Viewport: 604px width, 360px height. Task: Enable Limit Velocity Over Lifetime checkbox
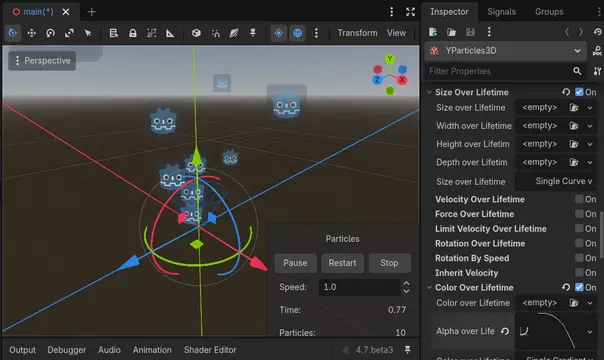tap(579, 228)
